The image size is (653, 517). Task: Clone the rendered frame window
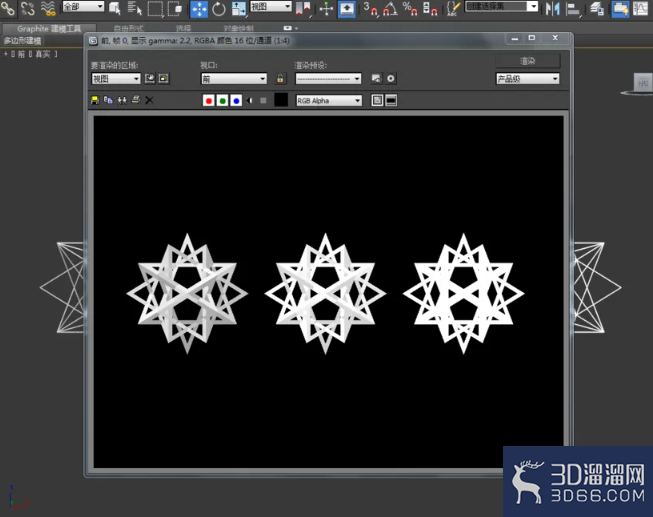(x=122, y=100)
